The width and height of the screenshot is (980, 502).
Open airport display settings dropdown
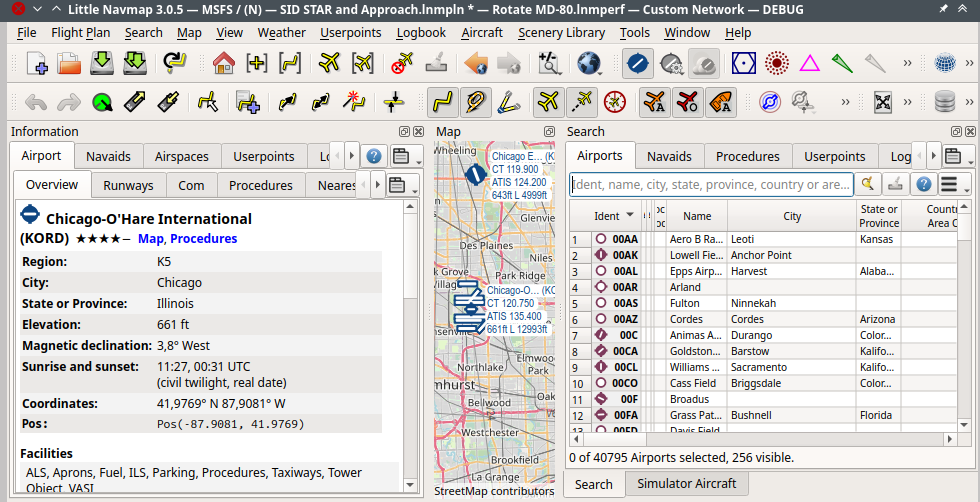coord(671,63)
